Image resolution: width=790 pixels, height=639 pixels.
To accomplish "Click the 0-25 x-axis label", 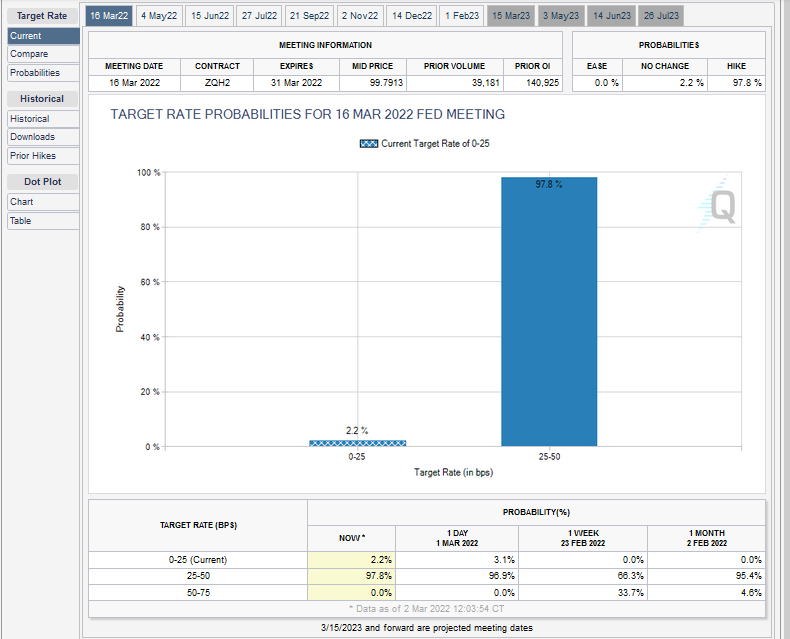I will [357, 457].
